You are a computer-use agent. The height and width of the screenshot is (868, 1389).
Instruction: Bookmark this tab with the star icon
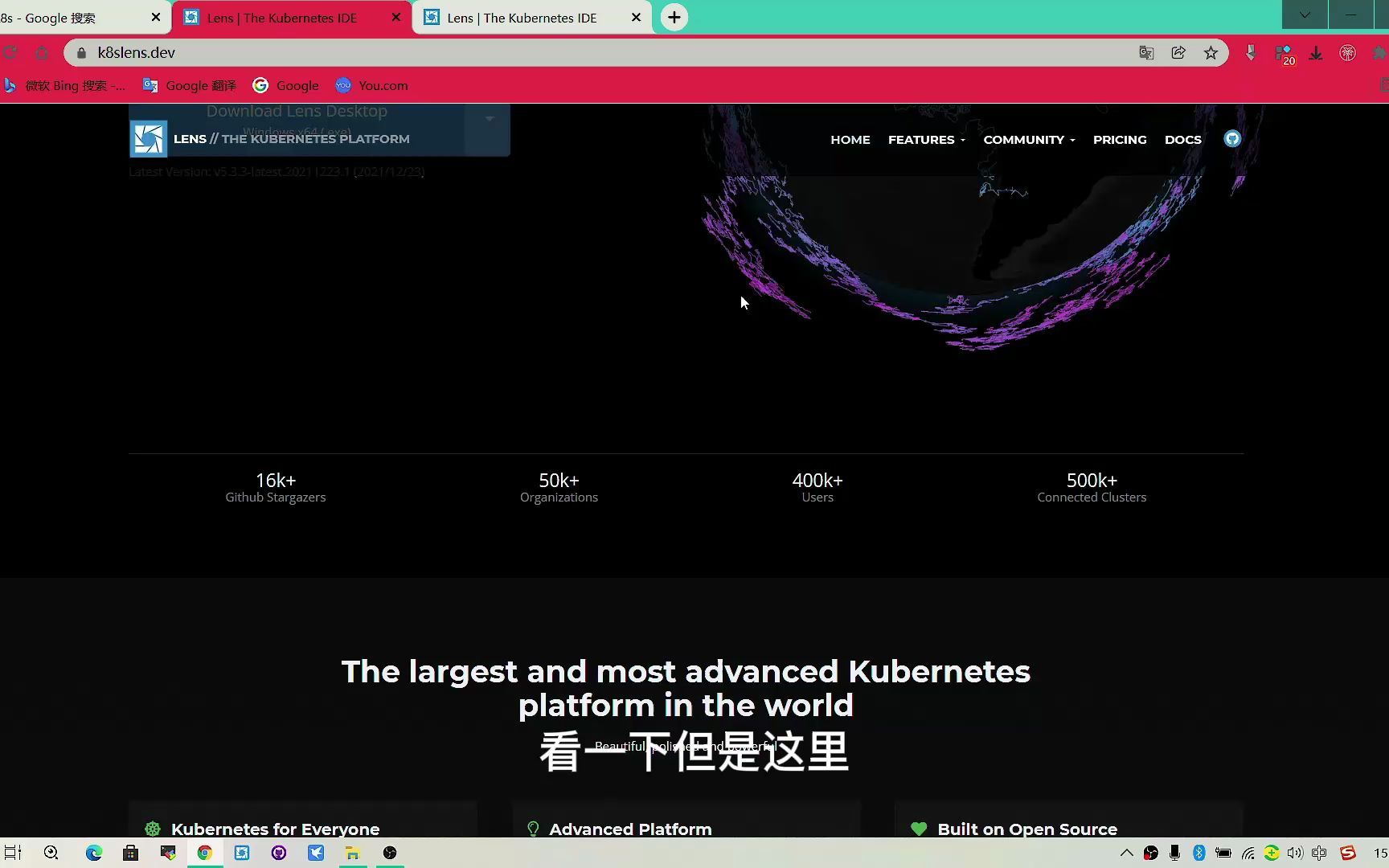point(1211,53)
